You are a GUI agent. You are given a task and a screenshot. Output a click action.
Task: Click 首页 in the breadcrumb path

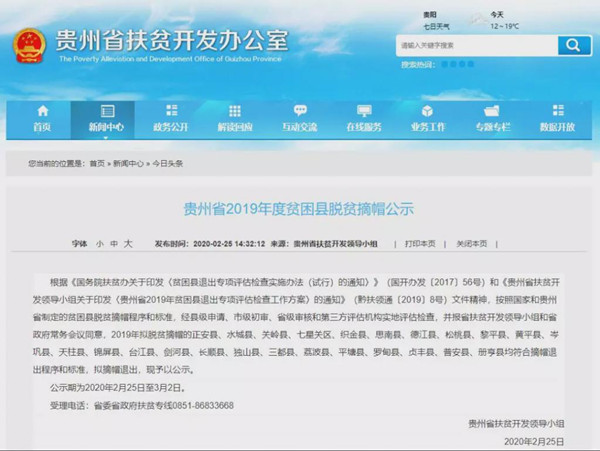click(96, 163)
